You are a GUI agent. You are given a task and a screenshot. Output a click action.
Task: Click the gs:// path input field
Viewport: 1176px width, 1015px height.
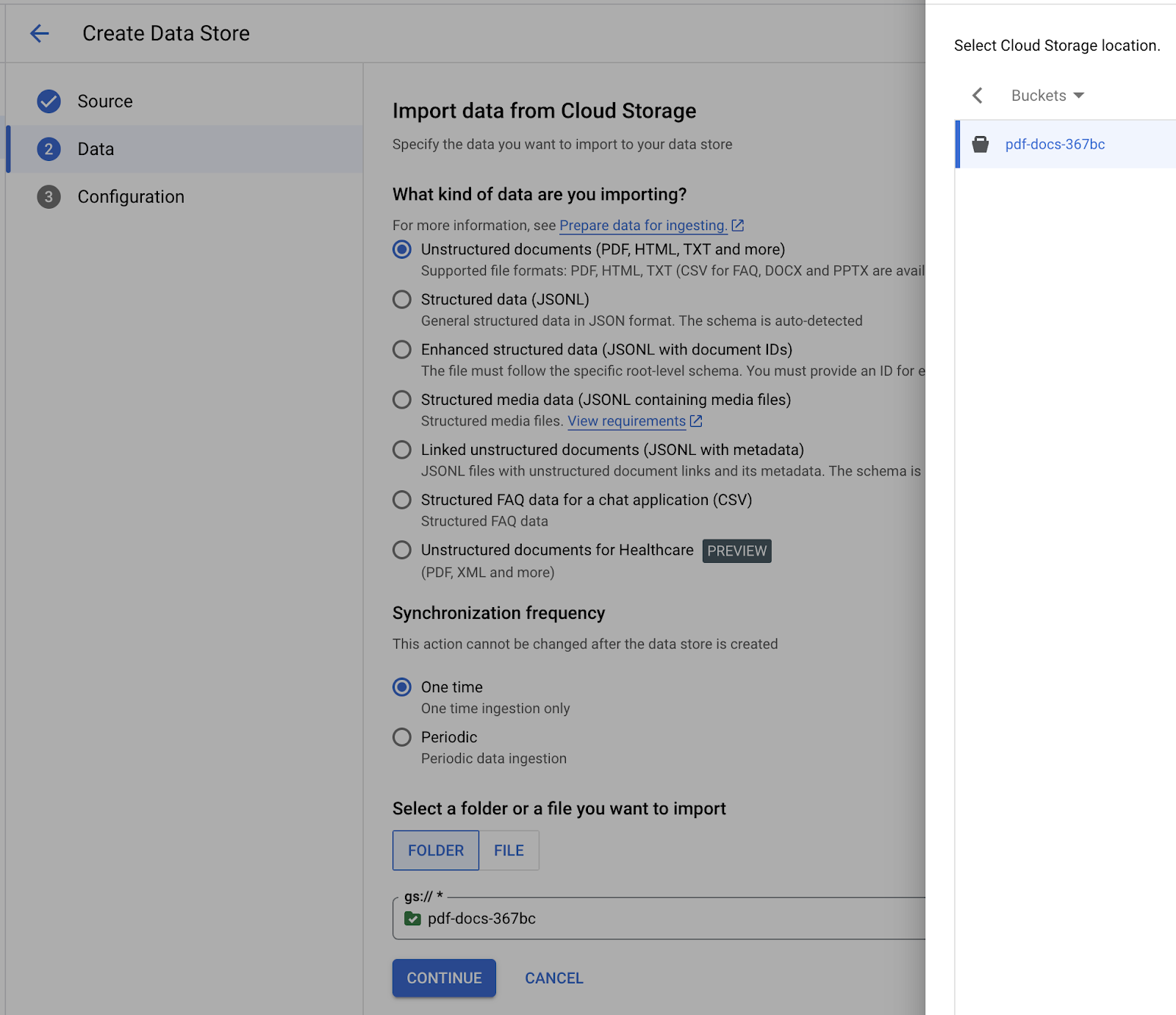[x=661, y=919]
